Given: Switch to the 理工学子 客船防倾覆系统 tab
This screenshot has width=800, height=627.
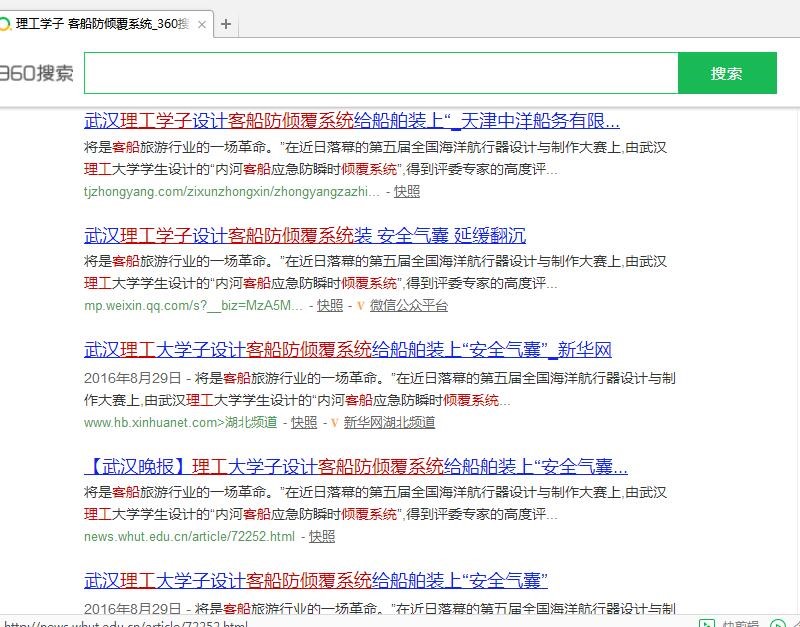Looking at the screenshot, I should tap(100, 24).
